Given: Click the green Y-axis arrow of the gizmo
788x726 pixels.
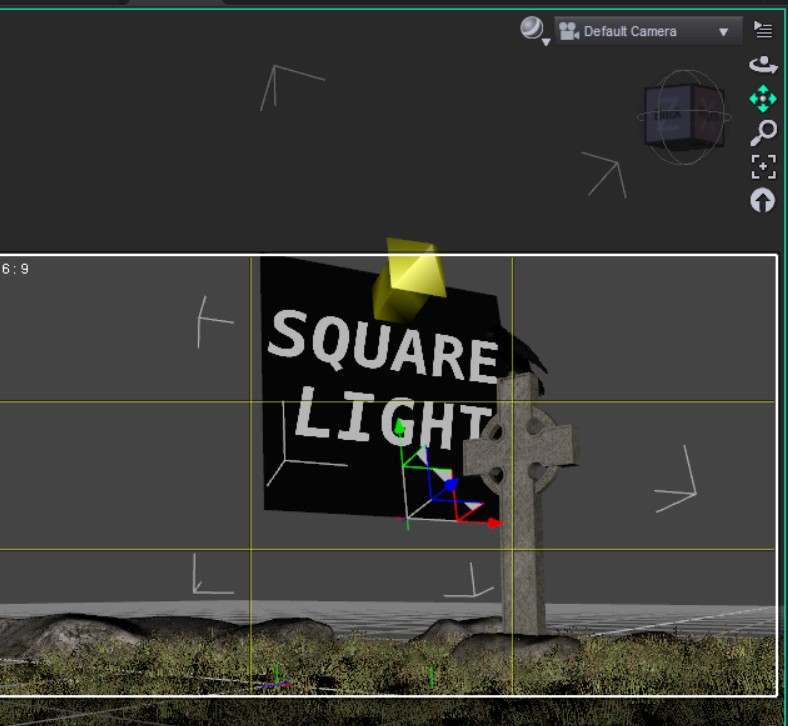Looking at the screenshot, I should [400, 428].
